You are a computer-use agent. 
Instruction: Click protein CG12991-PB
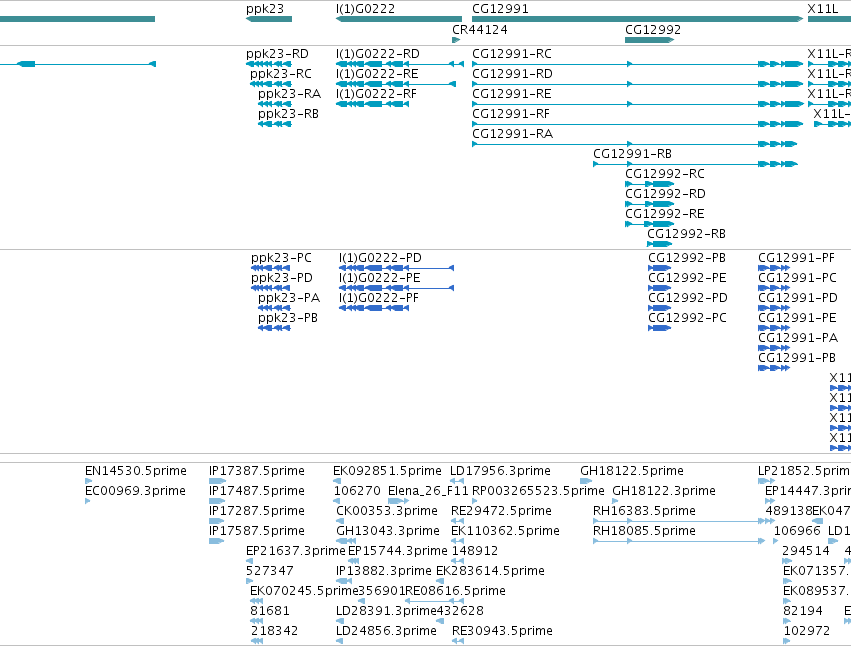(x=774, y=369)
